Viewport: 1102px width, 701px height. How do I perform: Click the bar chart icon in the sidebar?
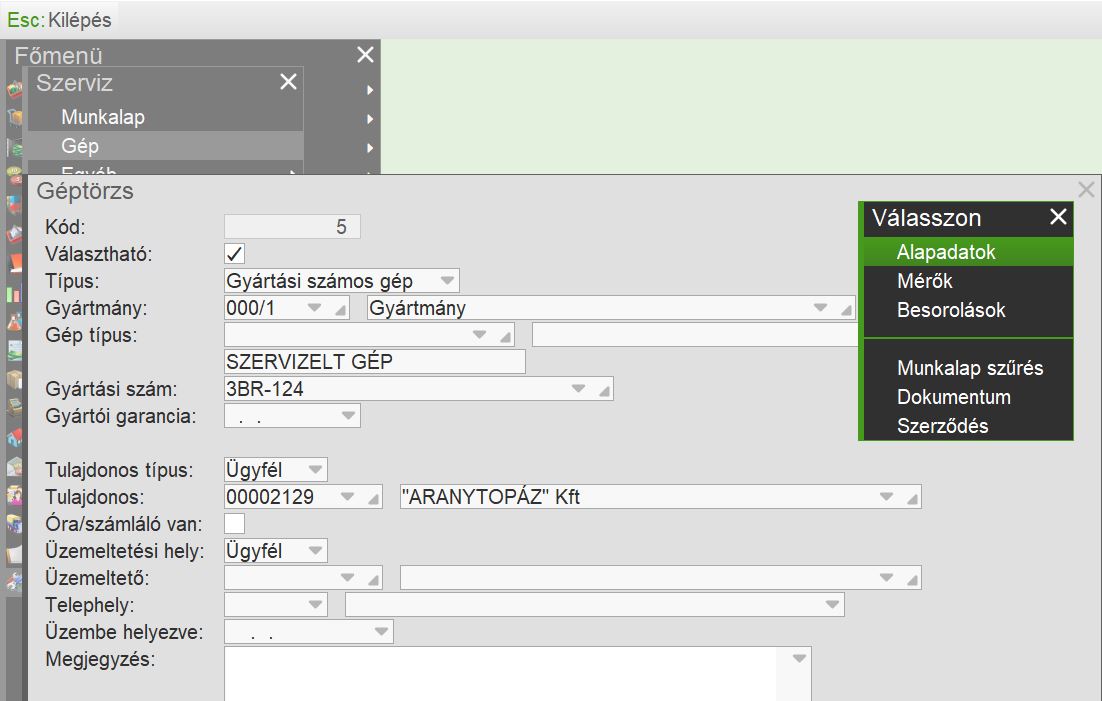14,293
